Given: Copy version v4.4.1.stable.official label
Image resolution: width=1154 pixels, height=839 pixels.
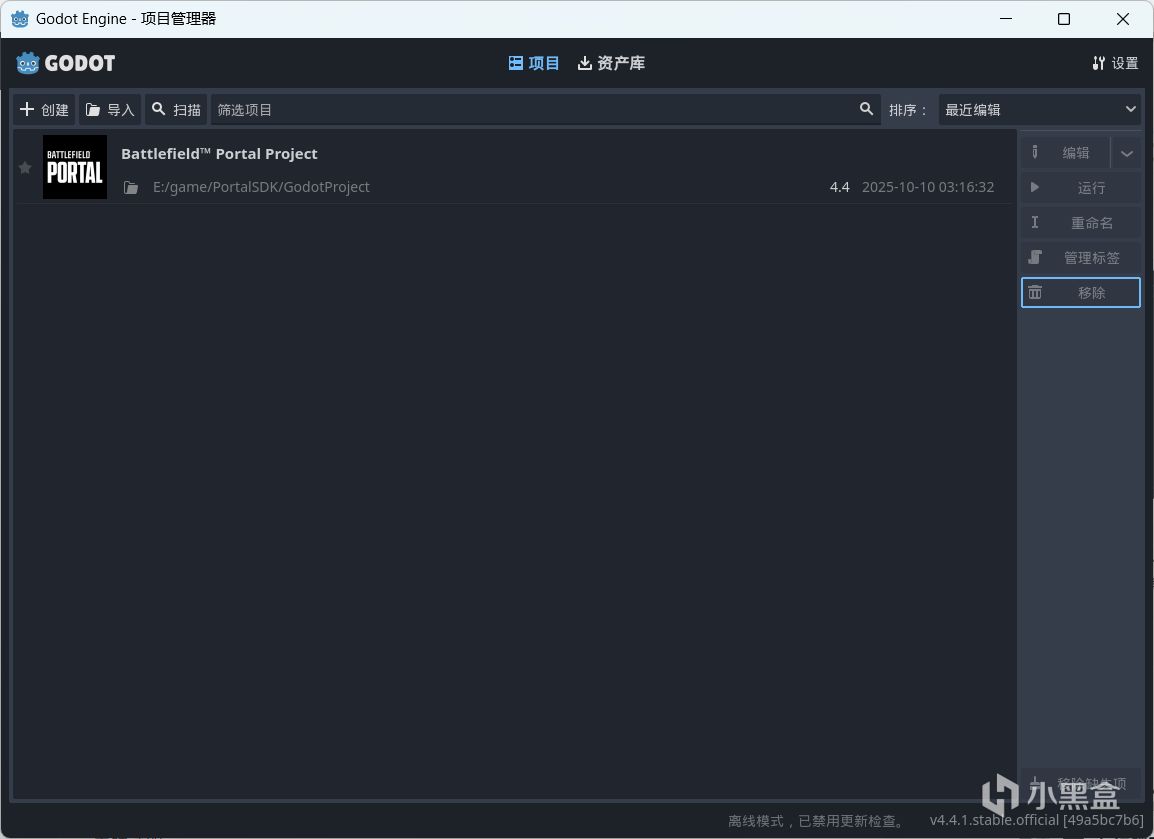Looking at the screenshot, I should tap(1036, 820).
